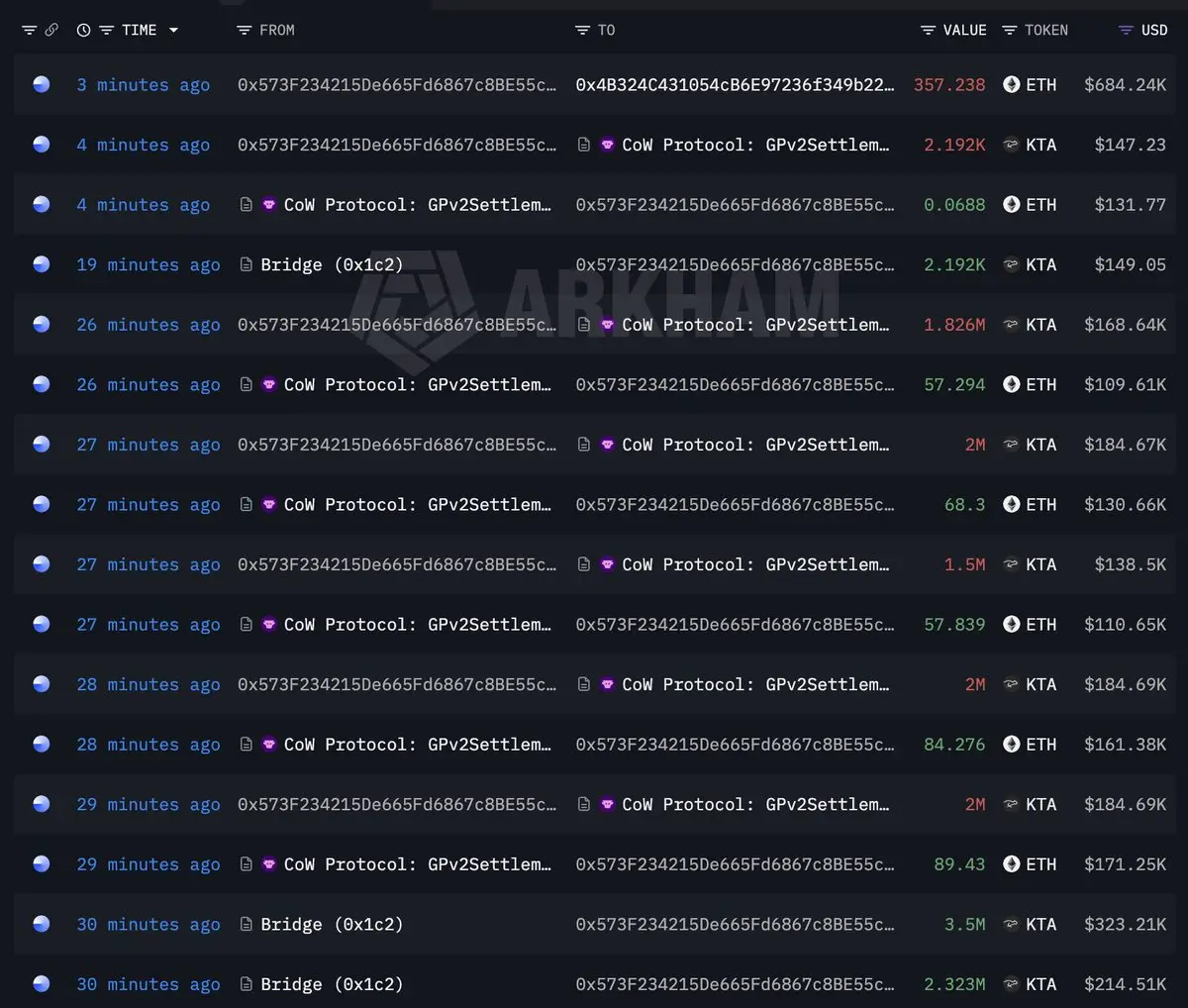This screenshot has width=1188, height=1008.
Task: Click the chain icon in the 3 minutes ago row
Action: 42,84
